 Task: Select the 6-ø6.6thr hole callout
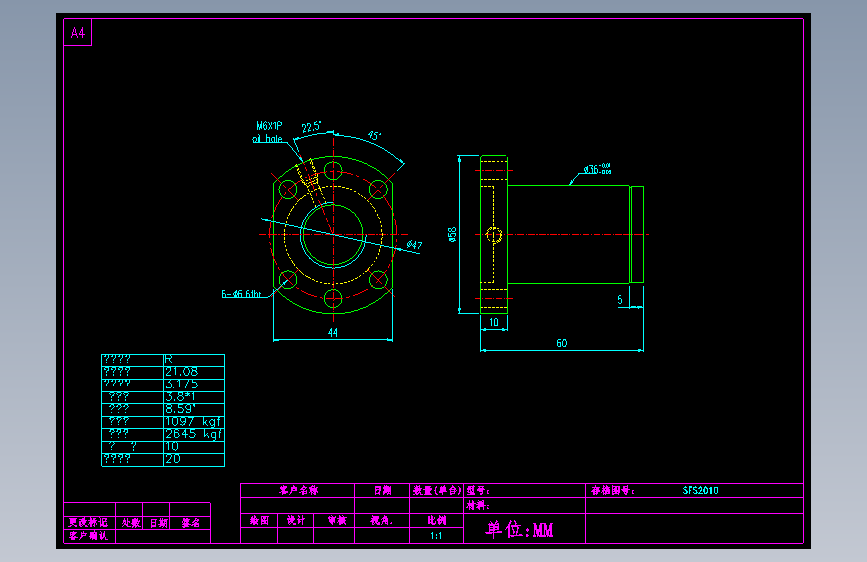pyautogui.click(x=241, y=294)
